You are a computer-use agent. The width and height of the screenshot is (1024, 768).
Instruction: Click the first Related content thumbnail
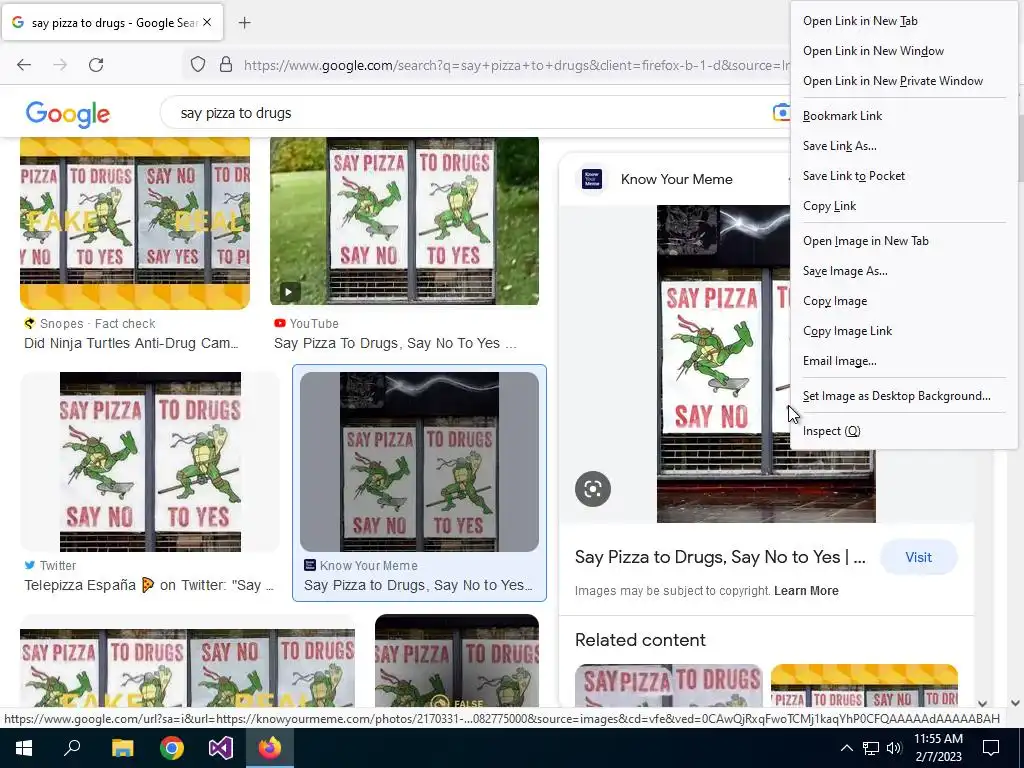pyautogui.click(x=668, y=686)
